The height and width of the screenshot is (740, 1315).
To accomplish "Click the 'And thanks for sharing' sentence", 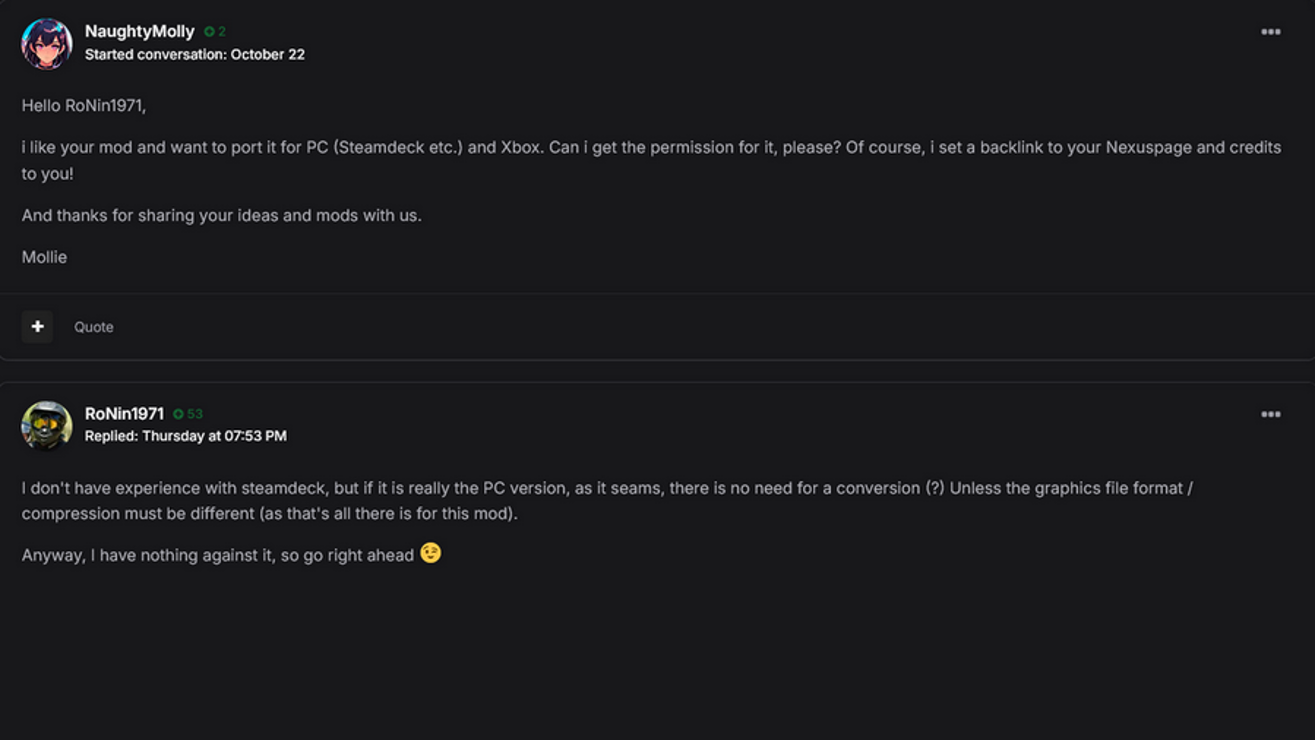I will tap(221, 215).
